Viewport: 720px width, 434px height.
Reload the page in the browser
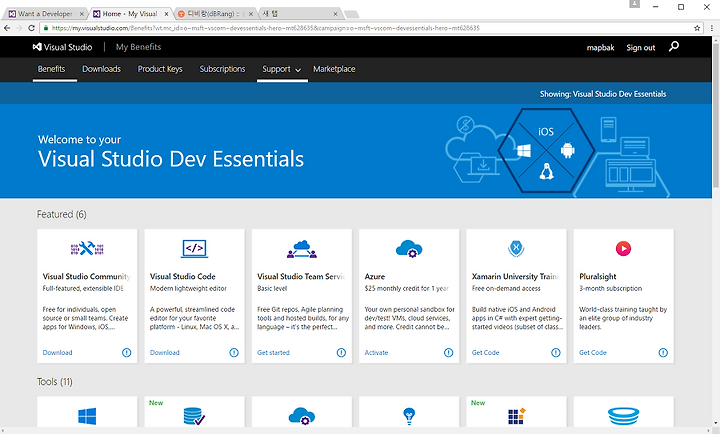31,28
